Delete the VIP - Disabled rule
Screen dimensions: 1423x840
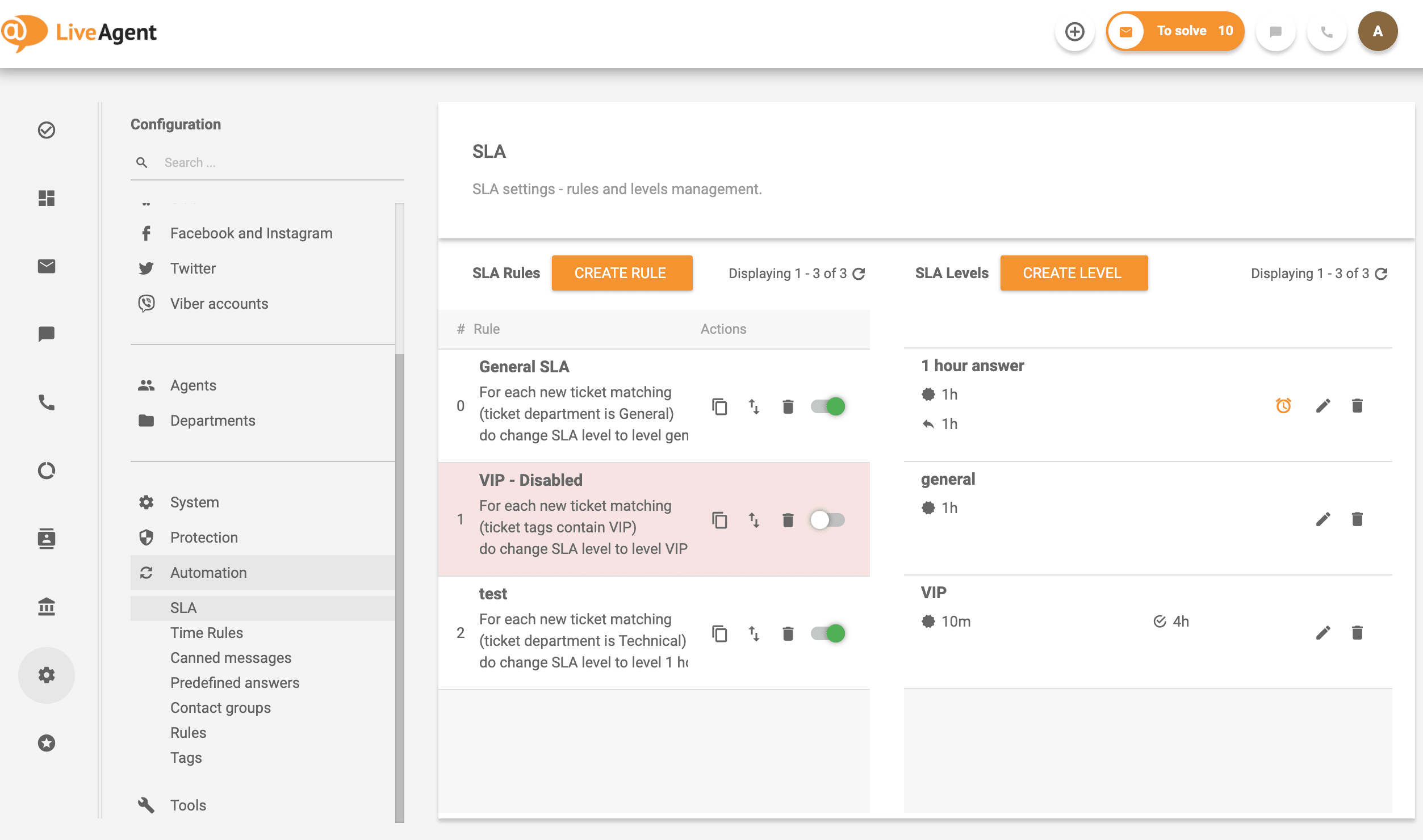(x=788, y=519)
